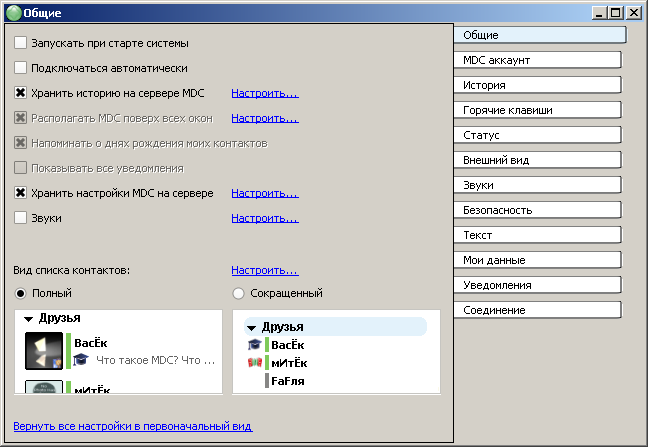Click graduation cap icon next to ВасЁк in short list
649x447 pixels.
coord(254,344)
